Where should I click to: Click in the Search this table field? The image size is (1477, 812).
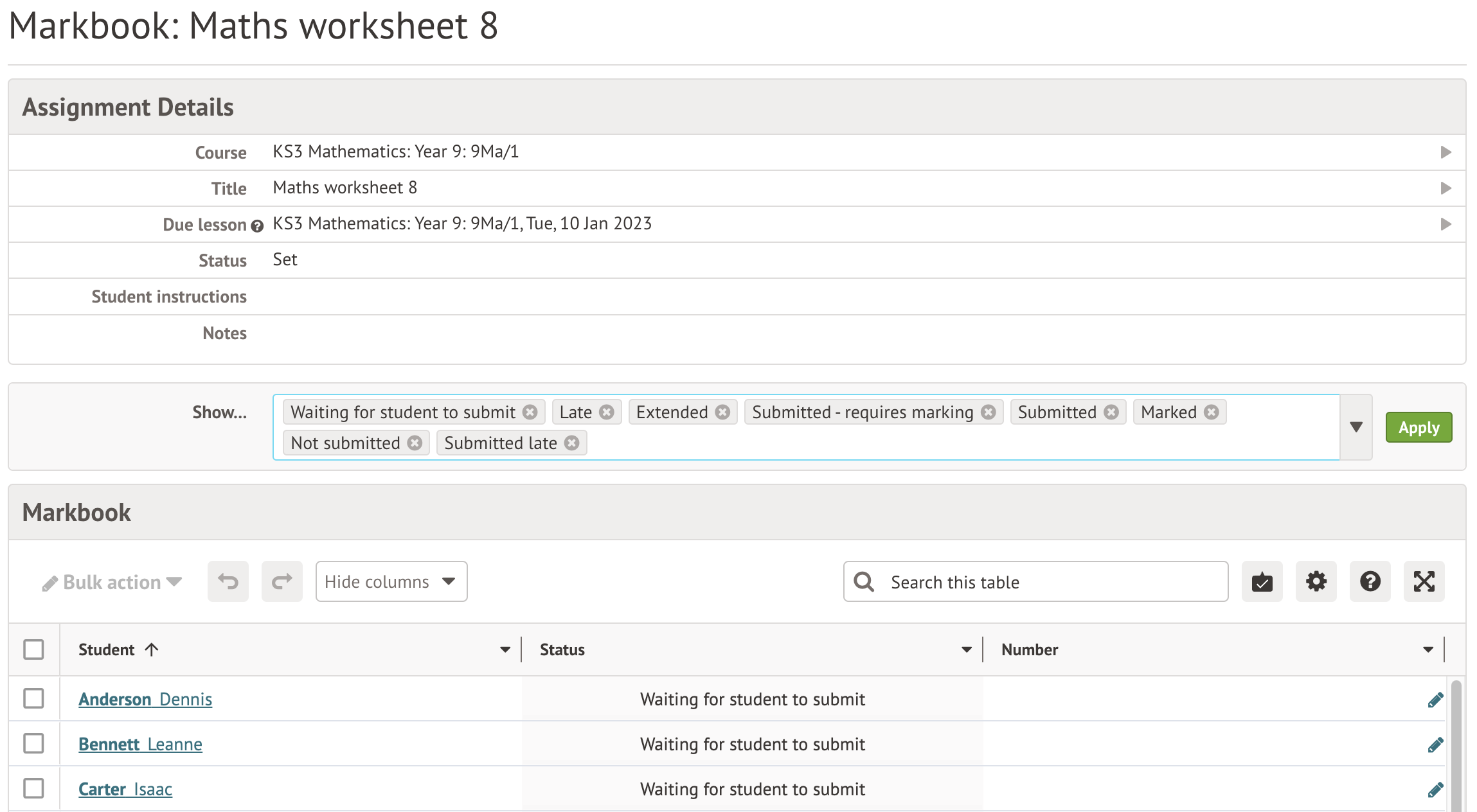click(1048, 582)
